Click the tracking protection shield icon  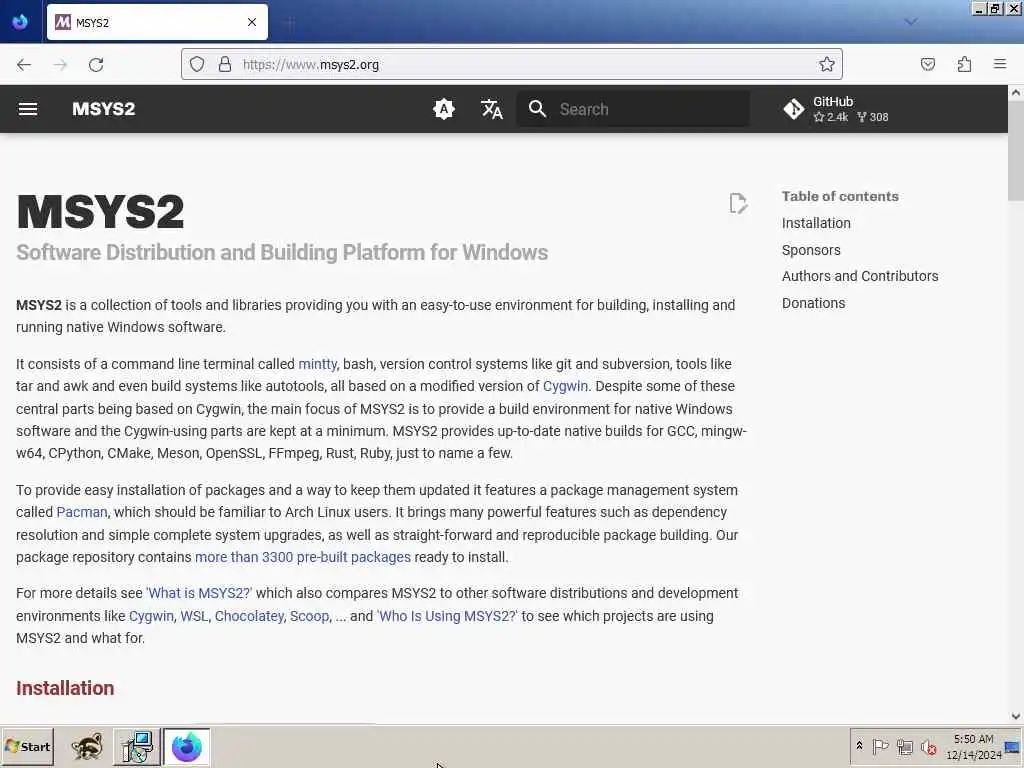pyautogui.click(x=197, y=64)
